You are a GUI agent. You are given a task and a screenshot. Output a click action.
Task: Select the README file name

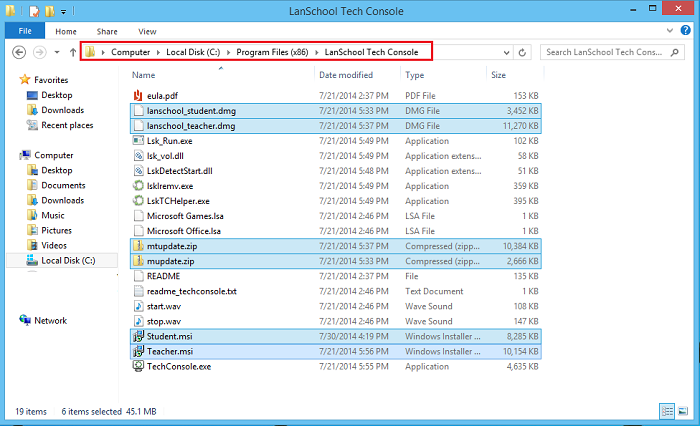click(x=163, y=276)
